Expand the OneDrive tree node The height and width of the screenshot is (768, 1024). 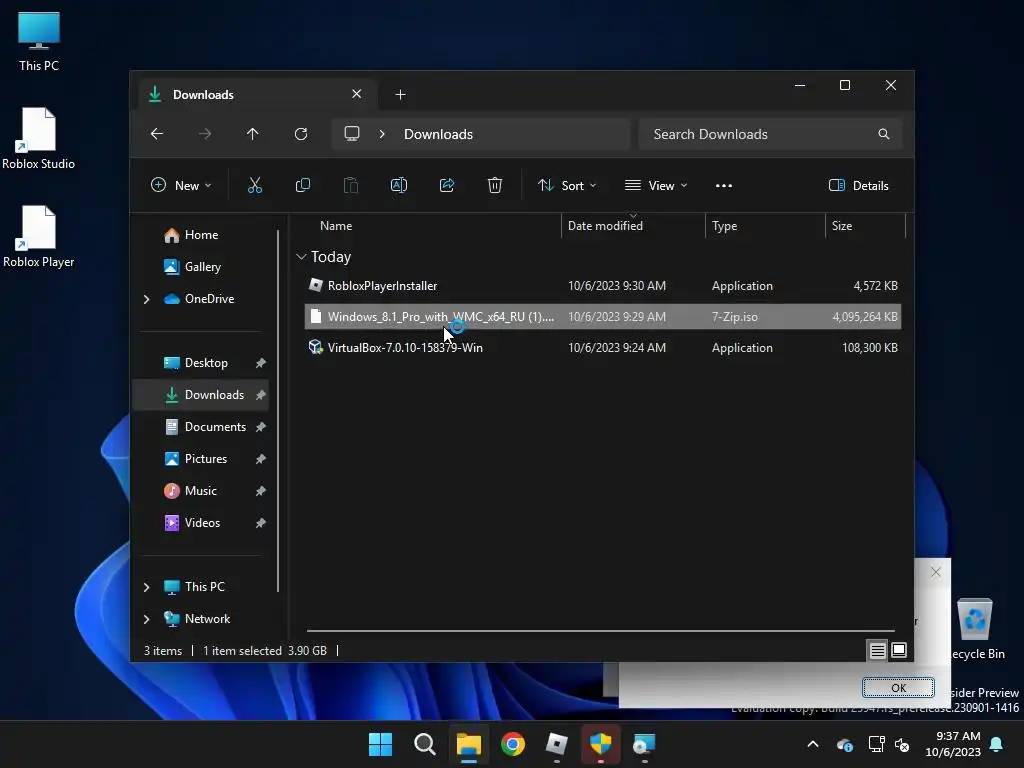pos(146,299)
